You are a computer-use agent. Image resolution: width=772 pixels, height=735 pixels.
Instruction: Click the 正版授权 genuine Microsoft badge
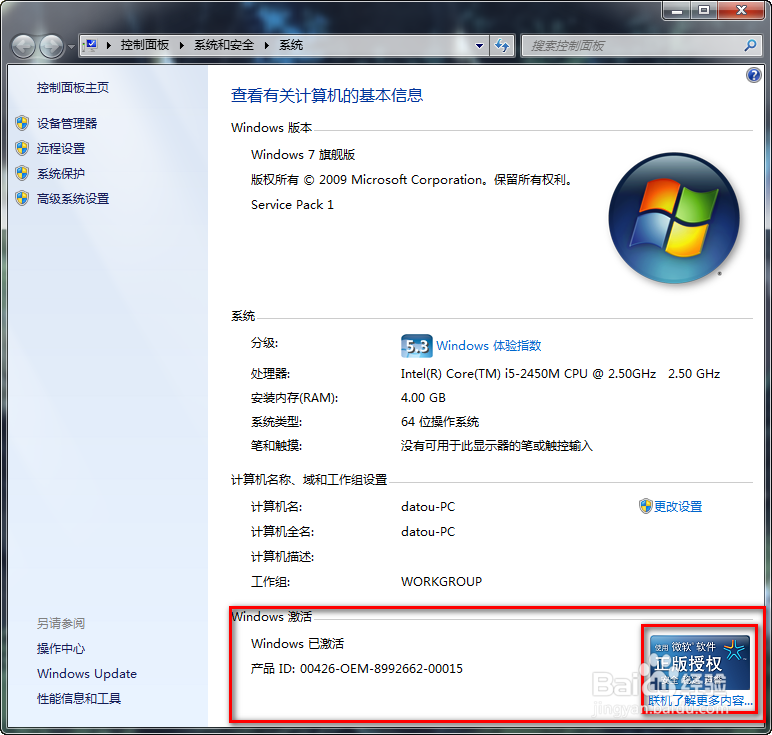point(700,663)
